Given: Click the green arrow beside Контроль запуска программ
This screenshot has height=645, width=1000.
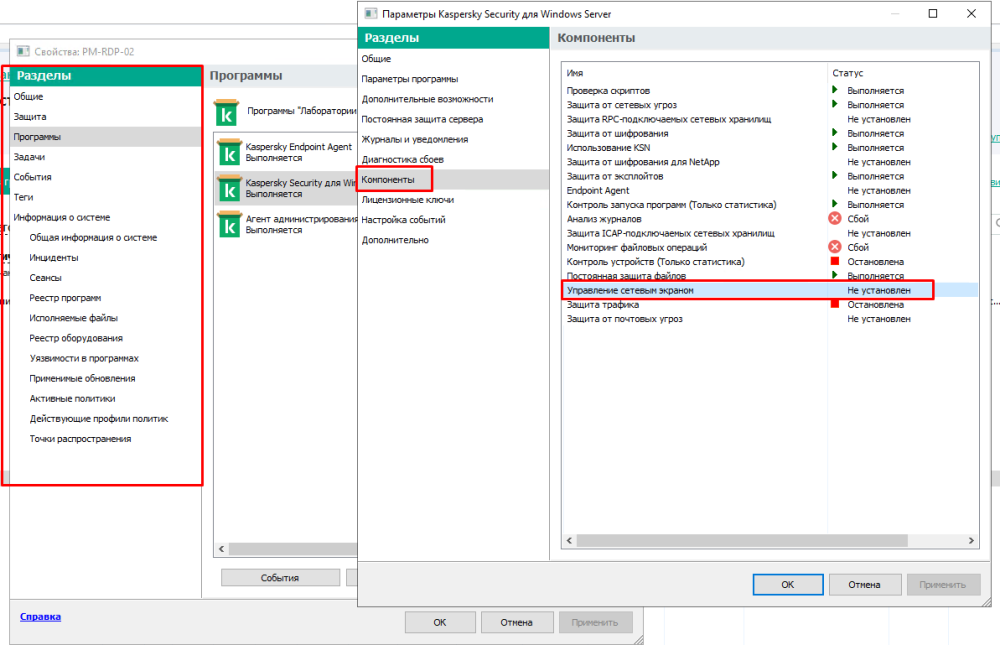Looking at the screenshot, I should pyautogui.click(x=835, y=204).
